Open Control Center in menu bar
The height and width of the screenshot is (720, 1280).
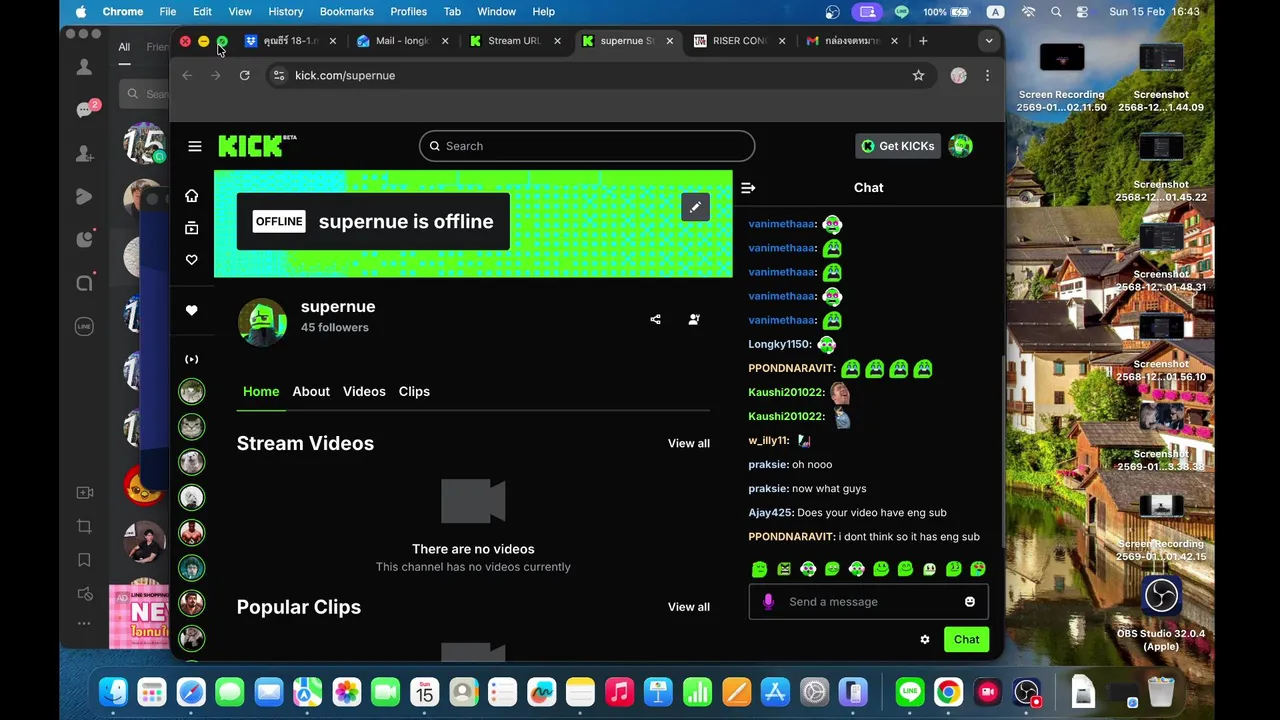1083,12
